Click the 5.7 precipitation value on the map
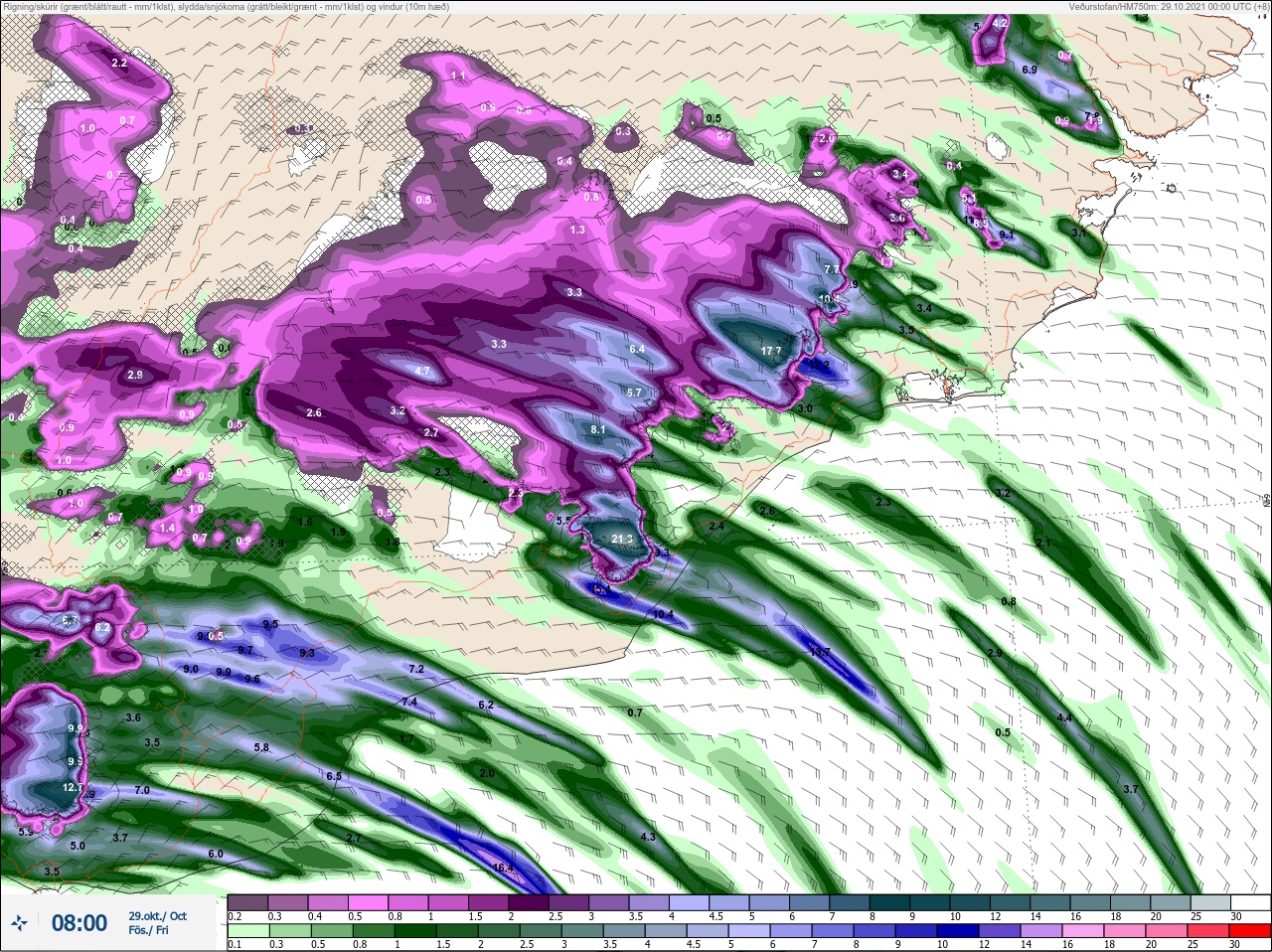The width and height of the screenshot is (1272, 952). [634, 393]
